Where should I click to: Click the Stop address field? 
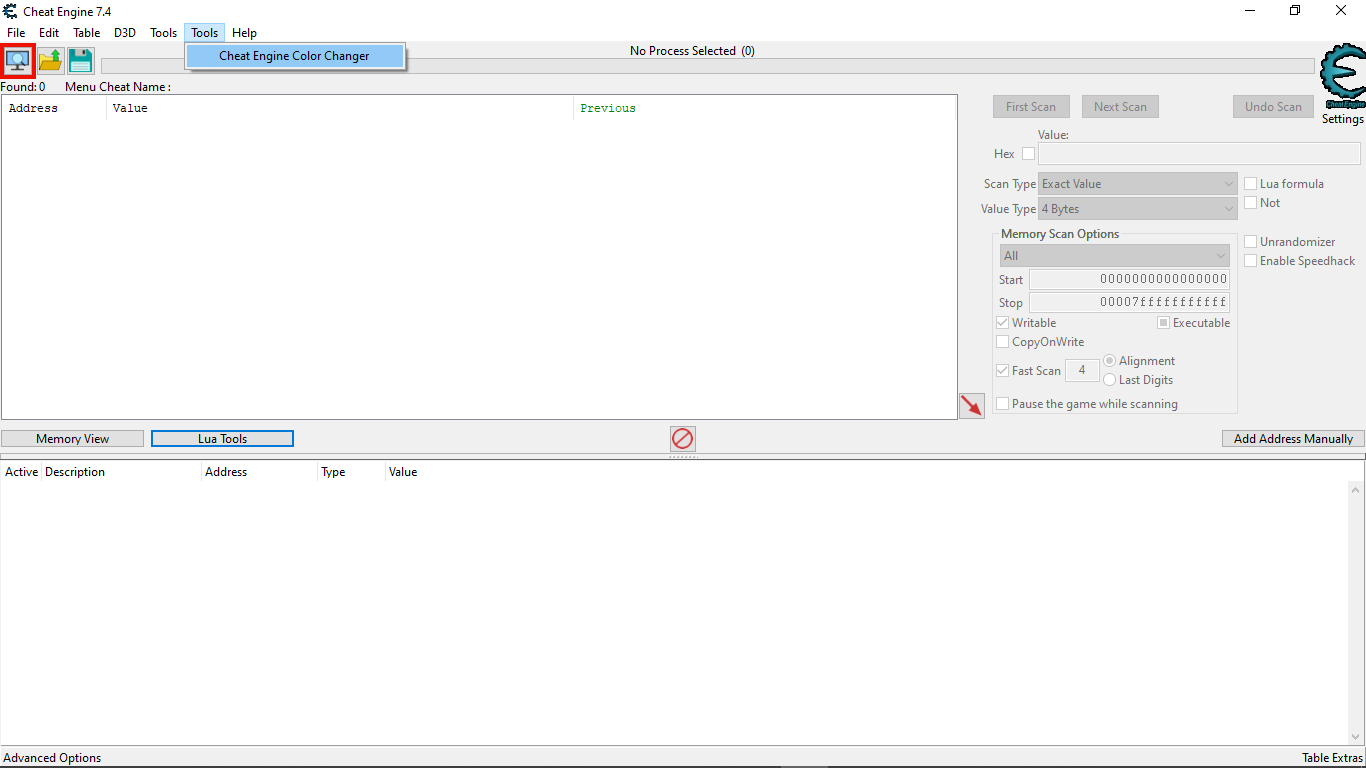click(1129, 302)
